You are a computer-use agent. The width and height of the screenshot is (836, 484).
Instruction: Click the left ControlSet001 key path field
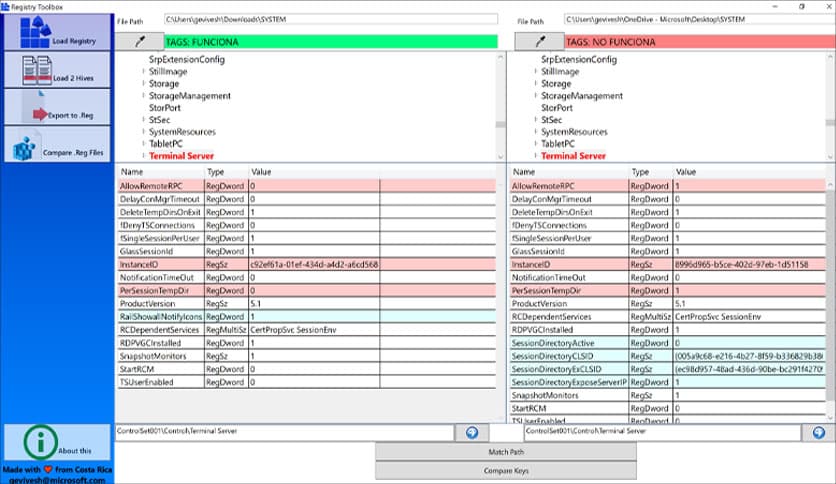click(285, 433)
